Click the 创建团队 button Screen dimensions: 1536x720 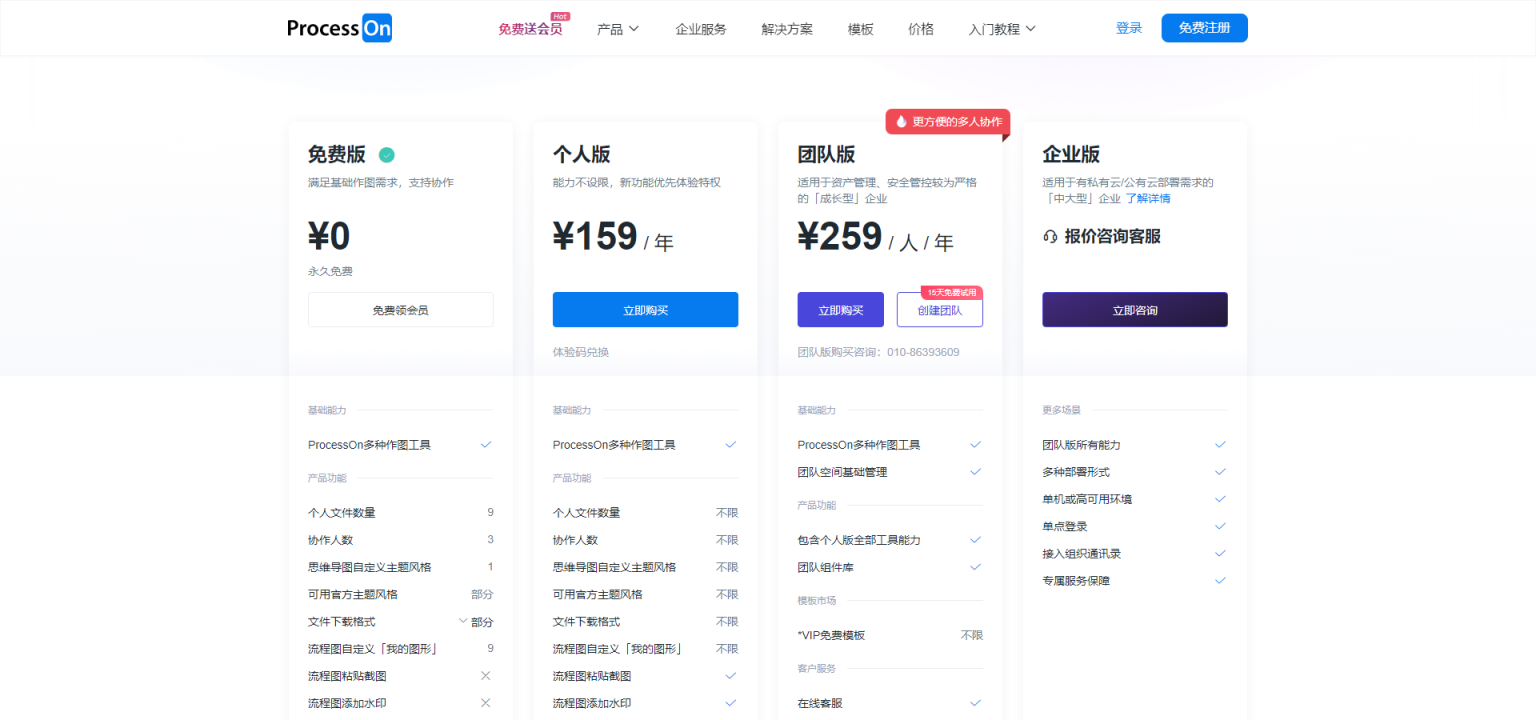939,310
